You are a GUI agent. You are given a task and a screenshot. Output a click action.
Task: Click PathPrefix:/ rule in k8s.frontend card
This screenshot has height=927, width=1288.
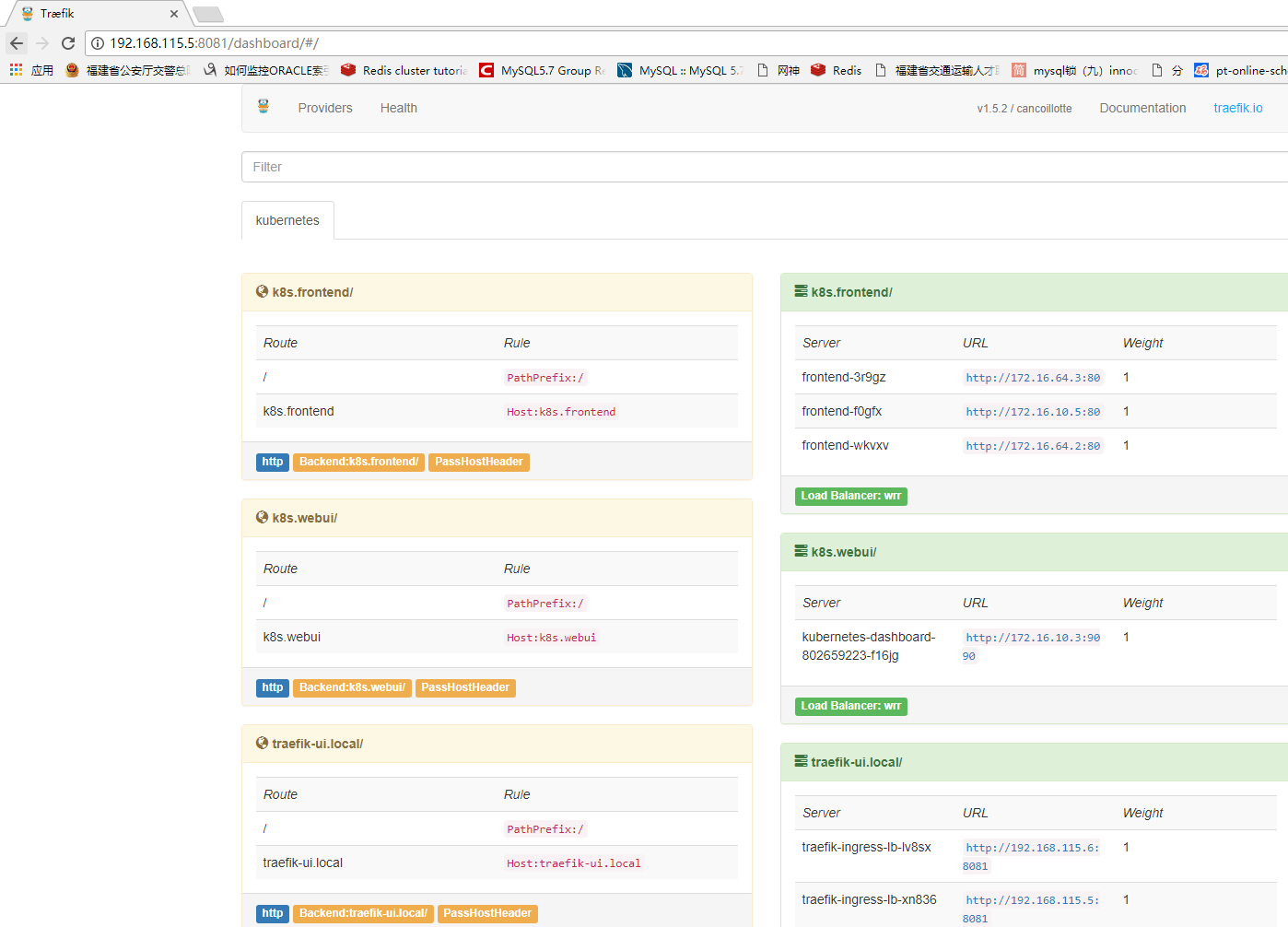point(544,378)
